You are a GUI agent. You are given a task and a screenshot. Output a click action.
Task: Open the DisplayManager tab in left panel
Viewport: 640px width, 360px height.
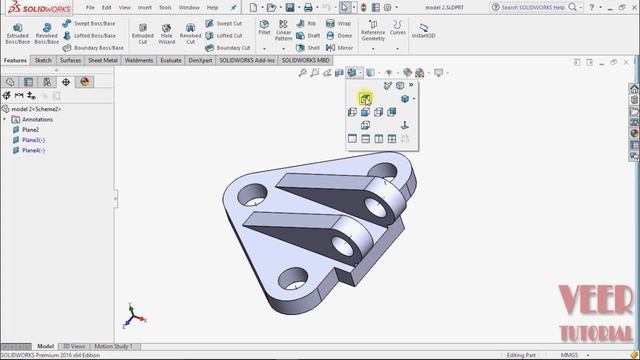click(x=84, y=82)
